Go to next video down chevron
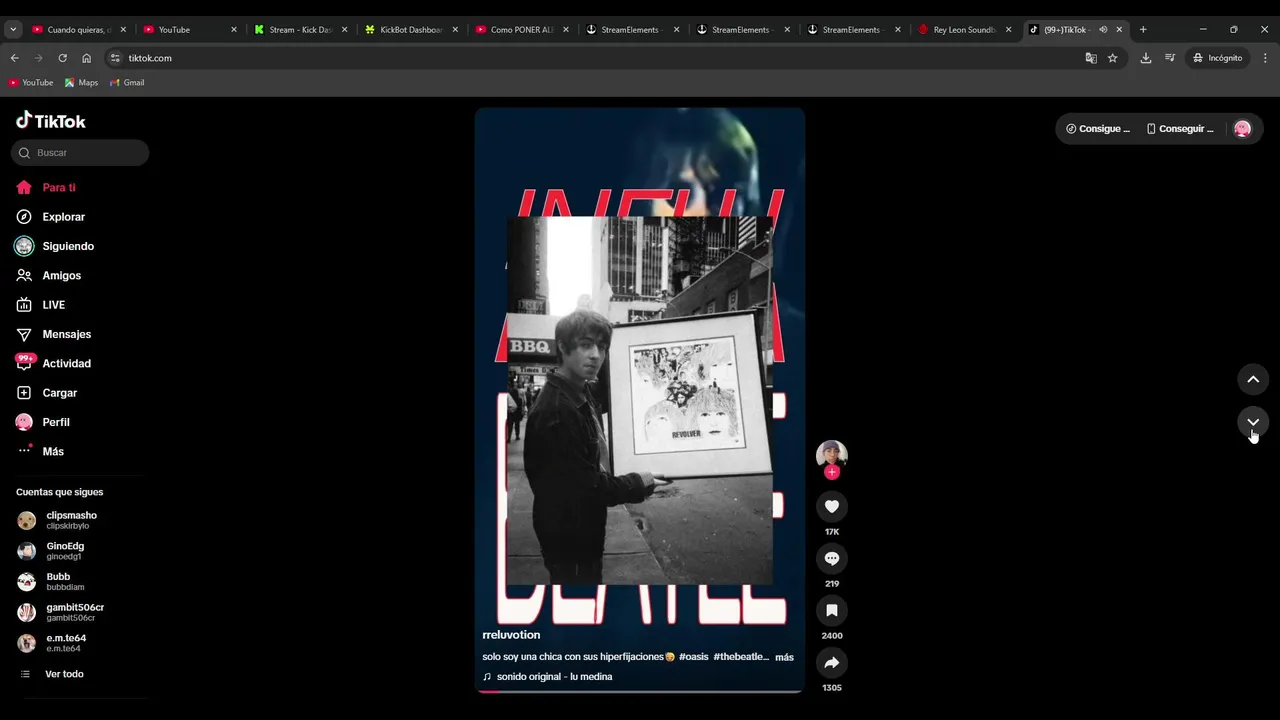 [1253, 422]
